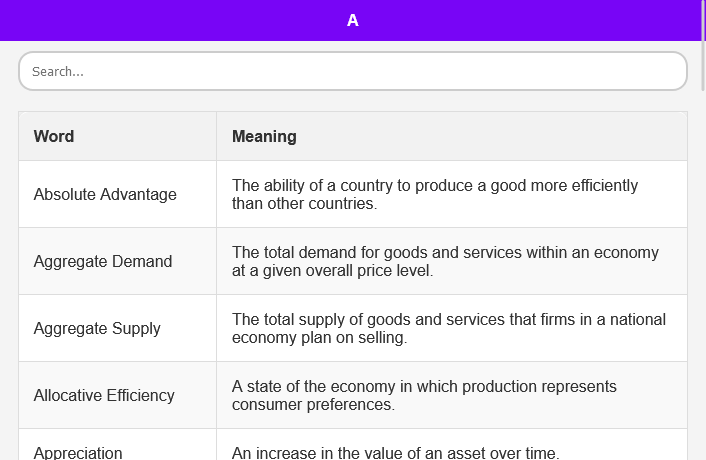Click the letter A page title
This screenshot has height=460, width=706.
pos(353,20)
